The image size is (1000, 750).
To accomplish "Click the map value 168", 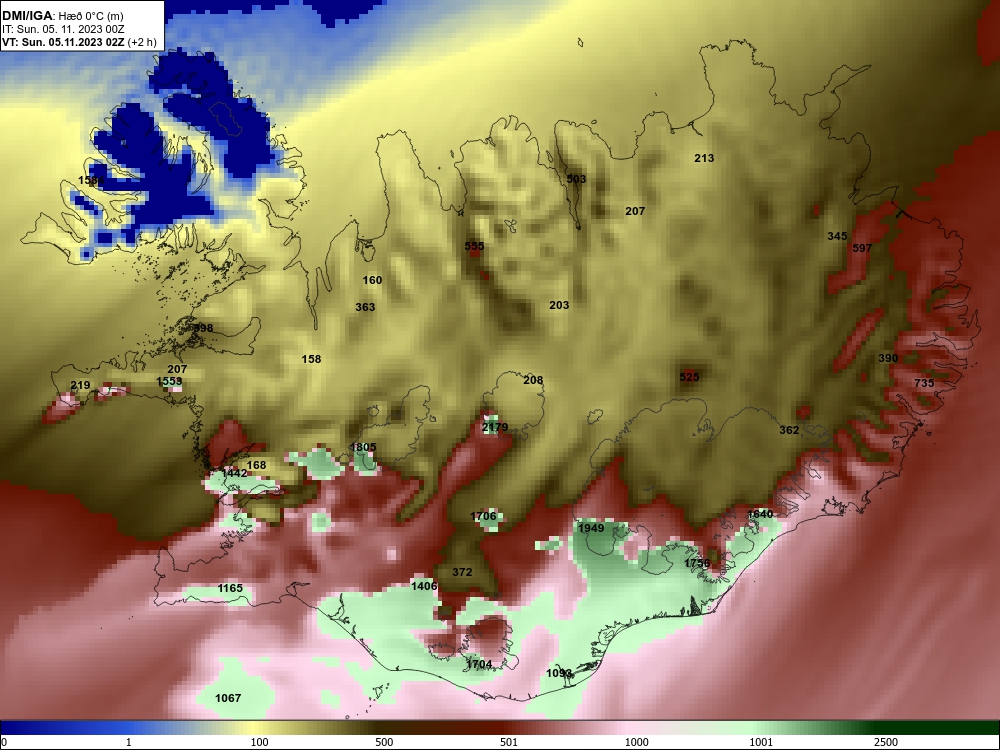I will [256, 466].
